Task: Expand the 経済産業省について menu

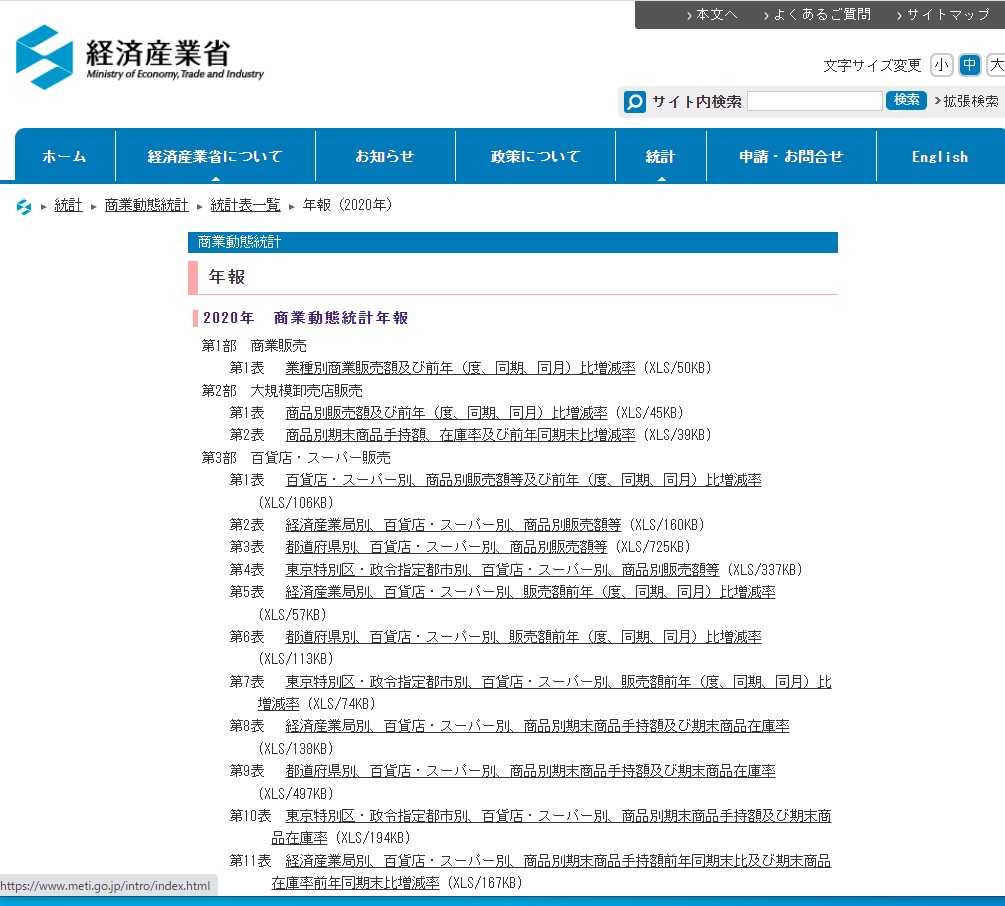Action: click(x=215, y=156)
